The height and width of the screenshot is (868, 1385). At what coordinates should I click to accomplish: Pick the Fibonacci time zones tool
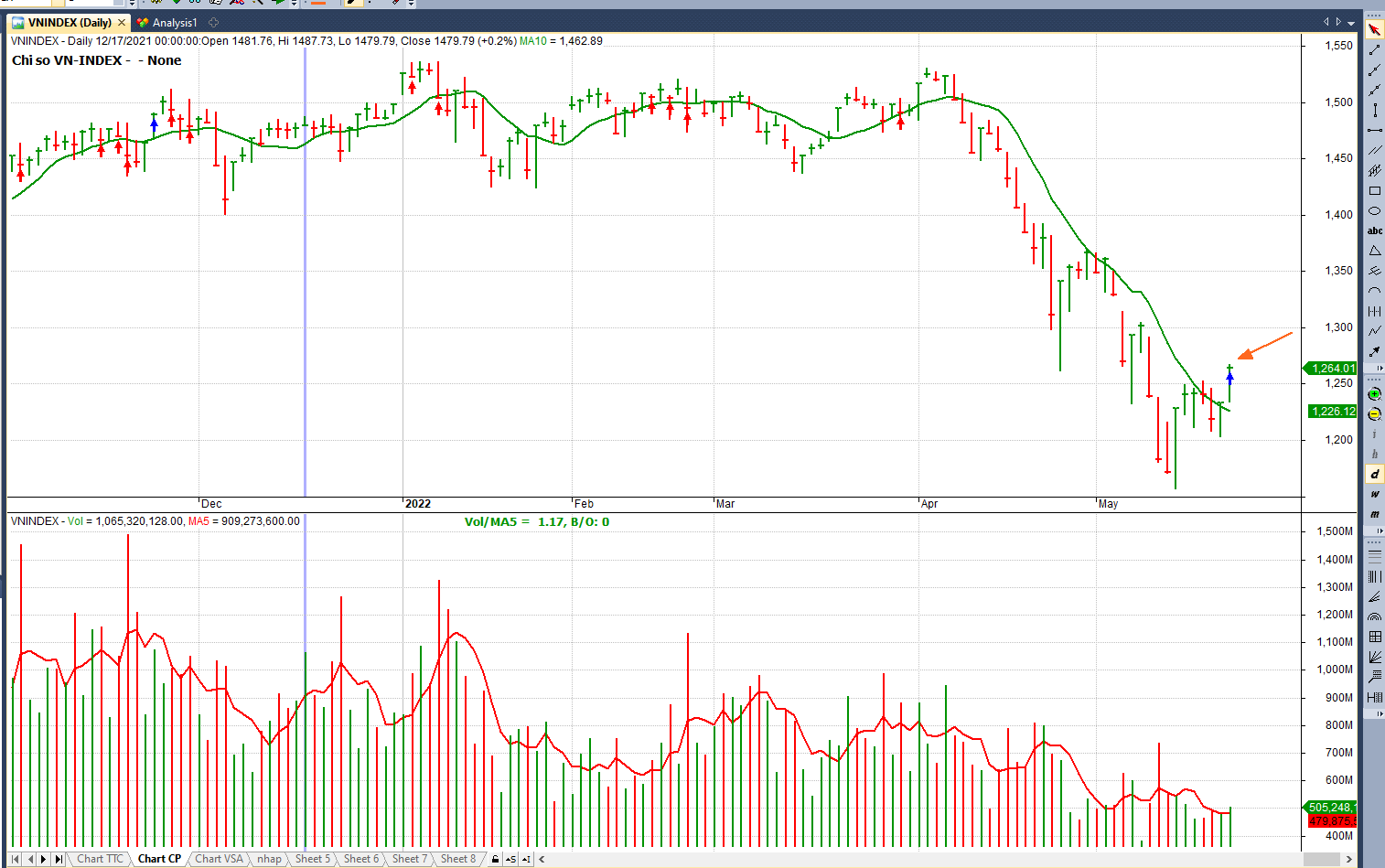pos(1374,576)
